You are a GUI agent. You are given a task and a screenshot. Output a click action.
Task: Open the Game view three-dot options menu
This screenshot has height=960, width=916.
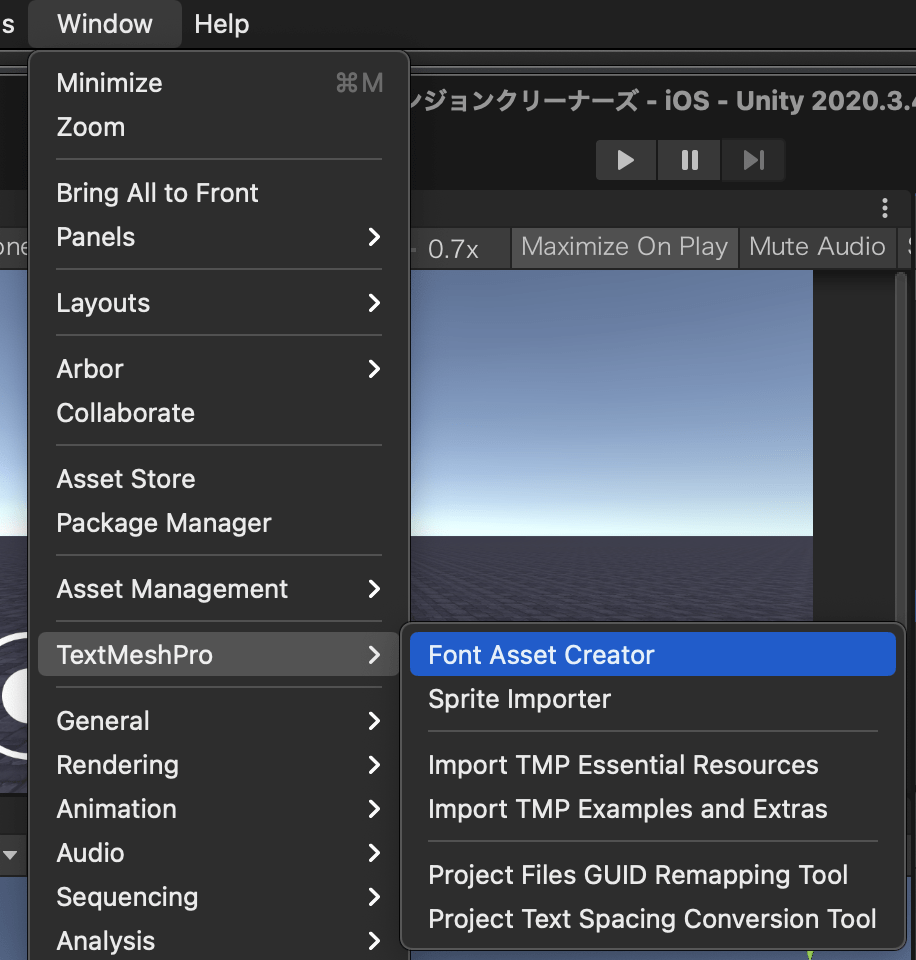click(885, 208)
